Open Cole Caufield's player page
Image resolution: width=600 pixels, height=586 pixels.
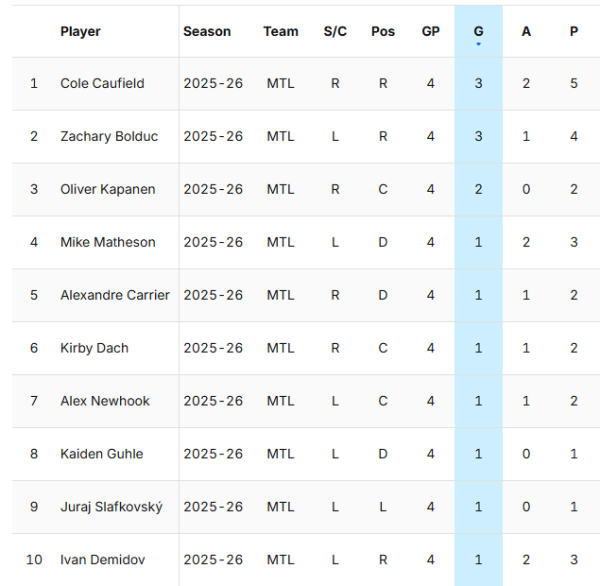(102, 83)
